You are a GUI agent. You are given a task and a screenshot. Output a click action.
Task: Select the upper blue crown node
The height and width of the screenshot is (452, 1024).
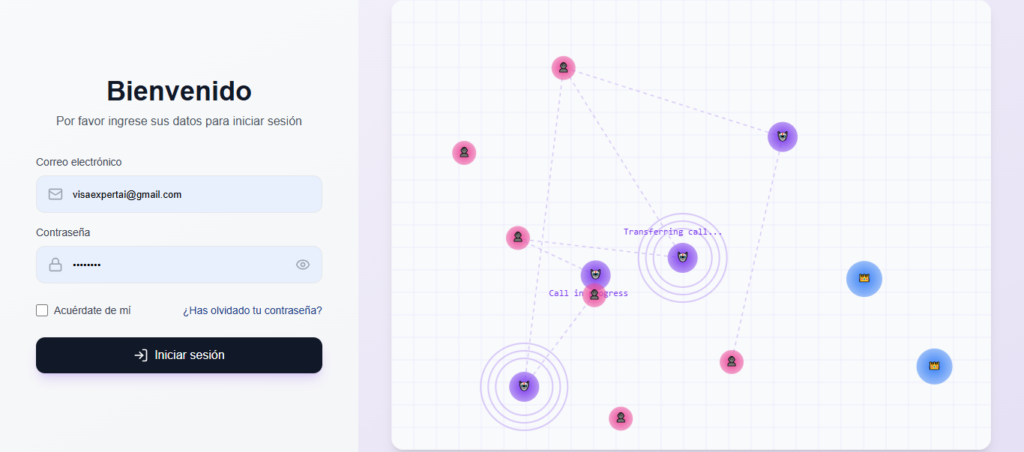pos(864,279)
